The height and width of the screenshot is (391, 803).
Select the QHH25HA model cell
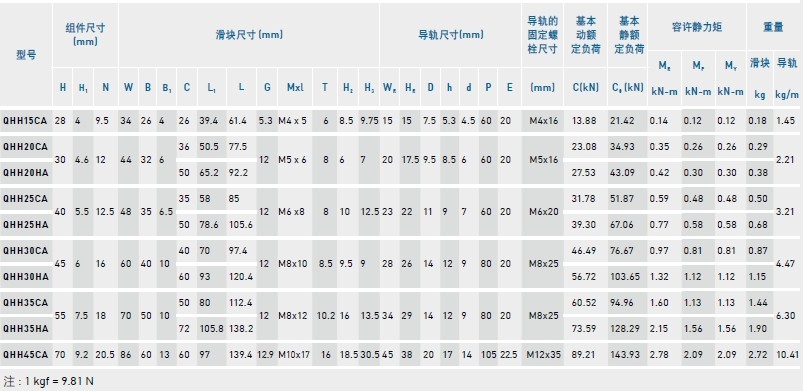click(25, 224)
